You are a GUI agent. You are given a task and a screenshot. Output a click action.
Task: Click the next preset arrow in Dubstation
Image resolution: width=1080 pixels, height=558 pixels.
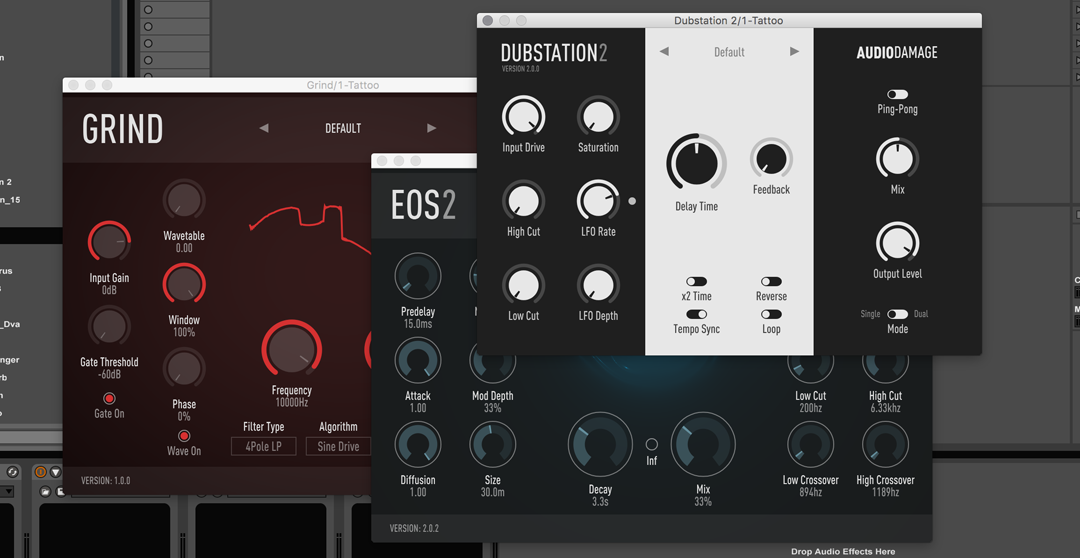coord(795,52)
